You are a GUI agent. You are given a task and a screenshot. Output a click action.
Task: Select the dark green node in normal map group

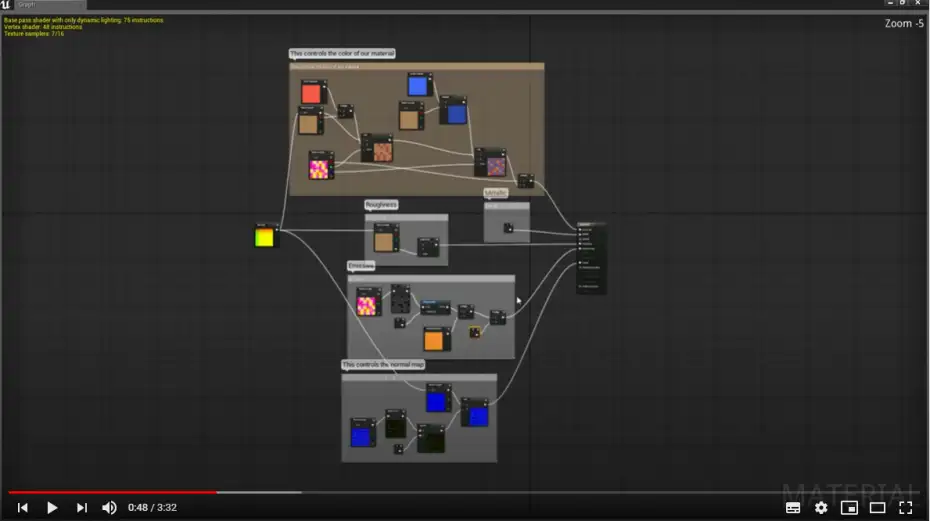[x=431, y=439]
